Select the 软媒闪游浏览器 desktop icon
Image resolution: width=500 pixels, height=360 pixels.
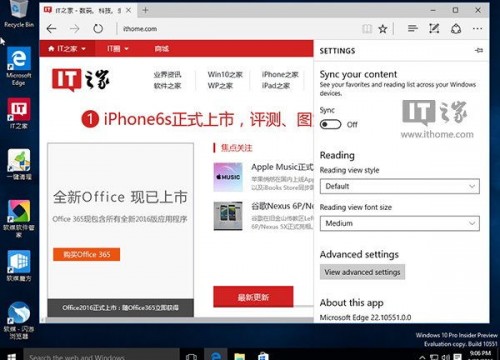tap(19, 320)
